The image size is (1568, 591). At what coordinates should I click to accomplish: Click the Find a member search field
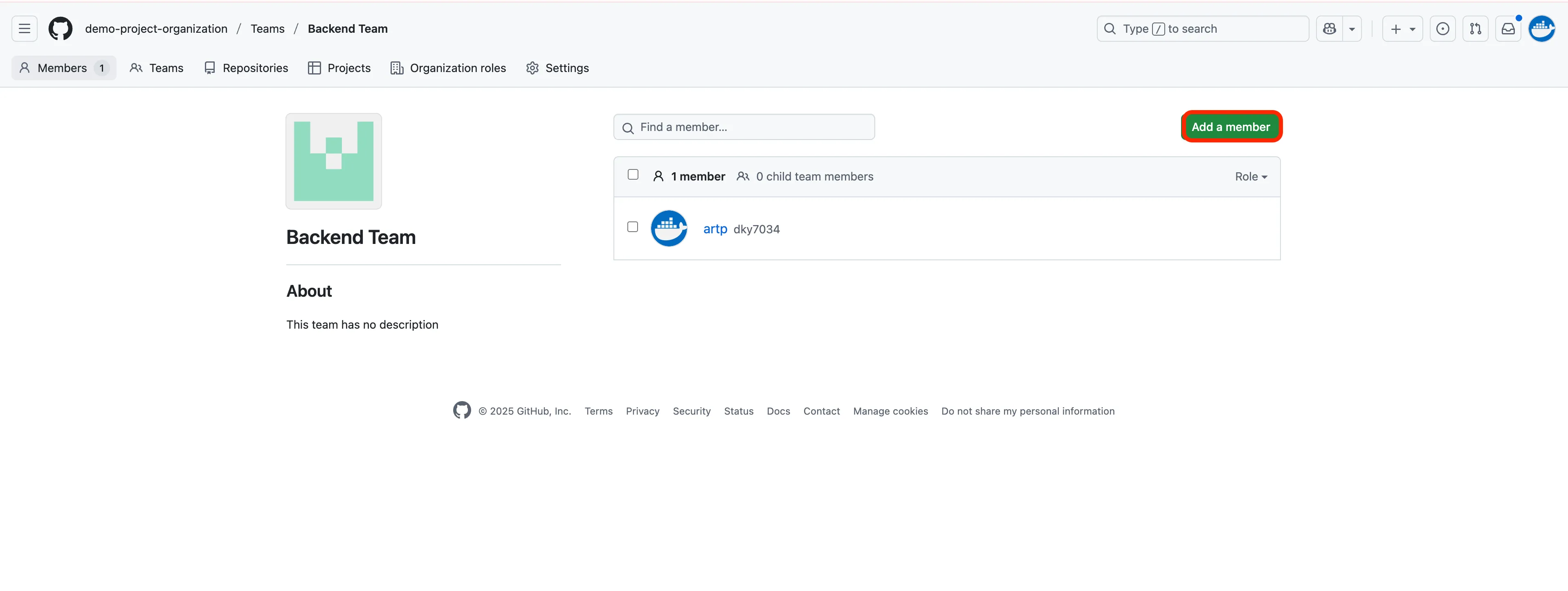[744, 127]
